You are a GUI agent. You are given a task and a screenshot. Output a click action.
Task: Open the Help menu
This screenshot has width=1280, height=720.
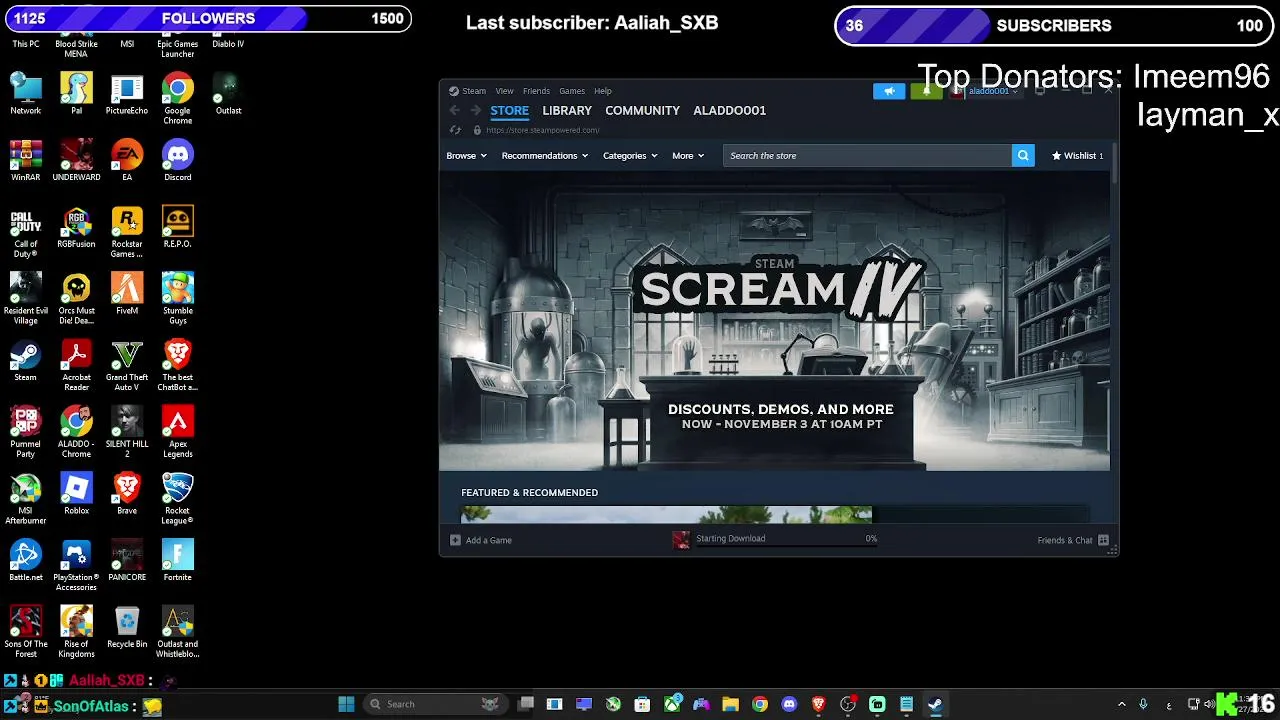pos(603,91)
